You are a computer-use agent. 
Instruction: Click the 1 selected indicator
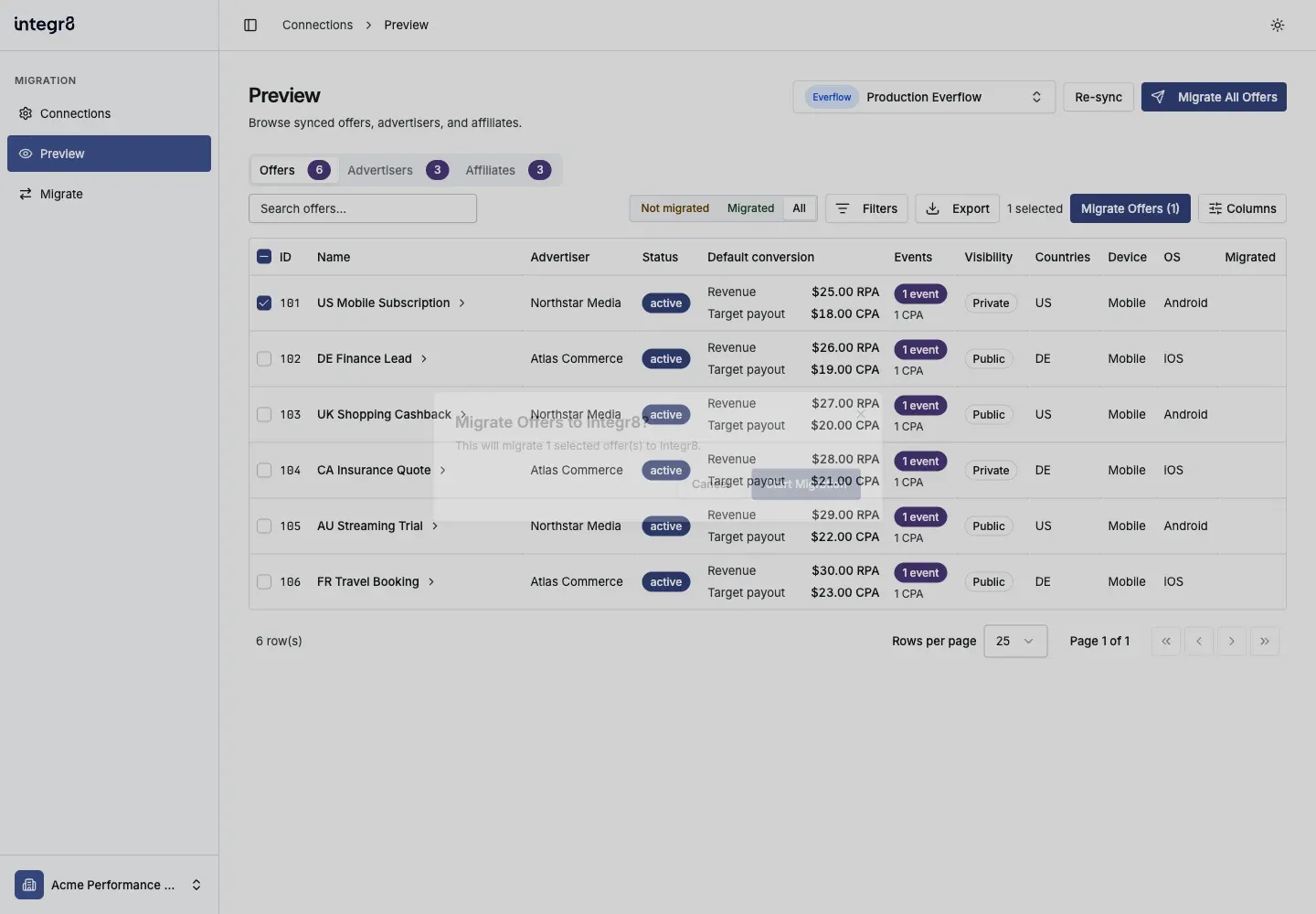[x=1035, y=208]
